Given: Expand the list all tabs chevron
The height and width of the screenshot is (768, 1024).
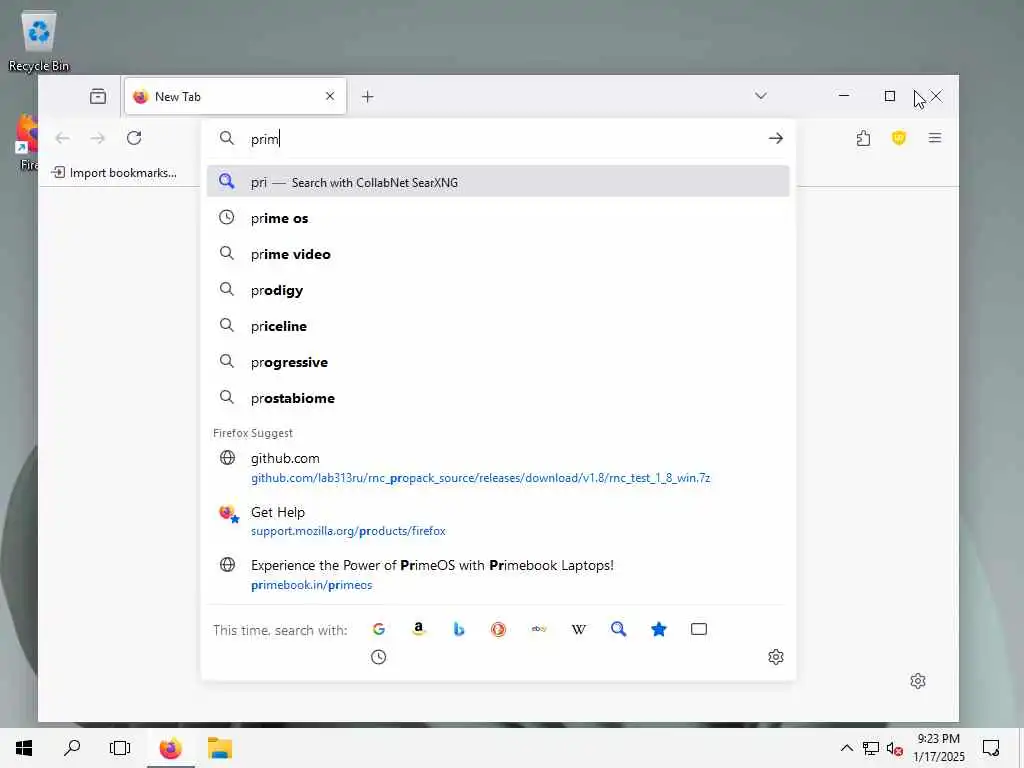Looking at the screenshot, I should coord(761,96).
